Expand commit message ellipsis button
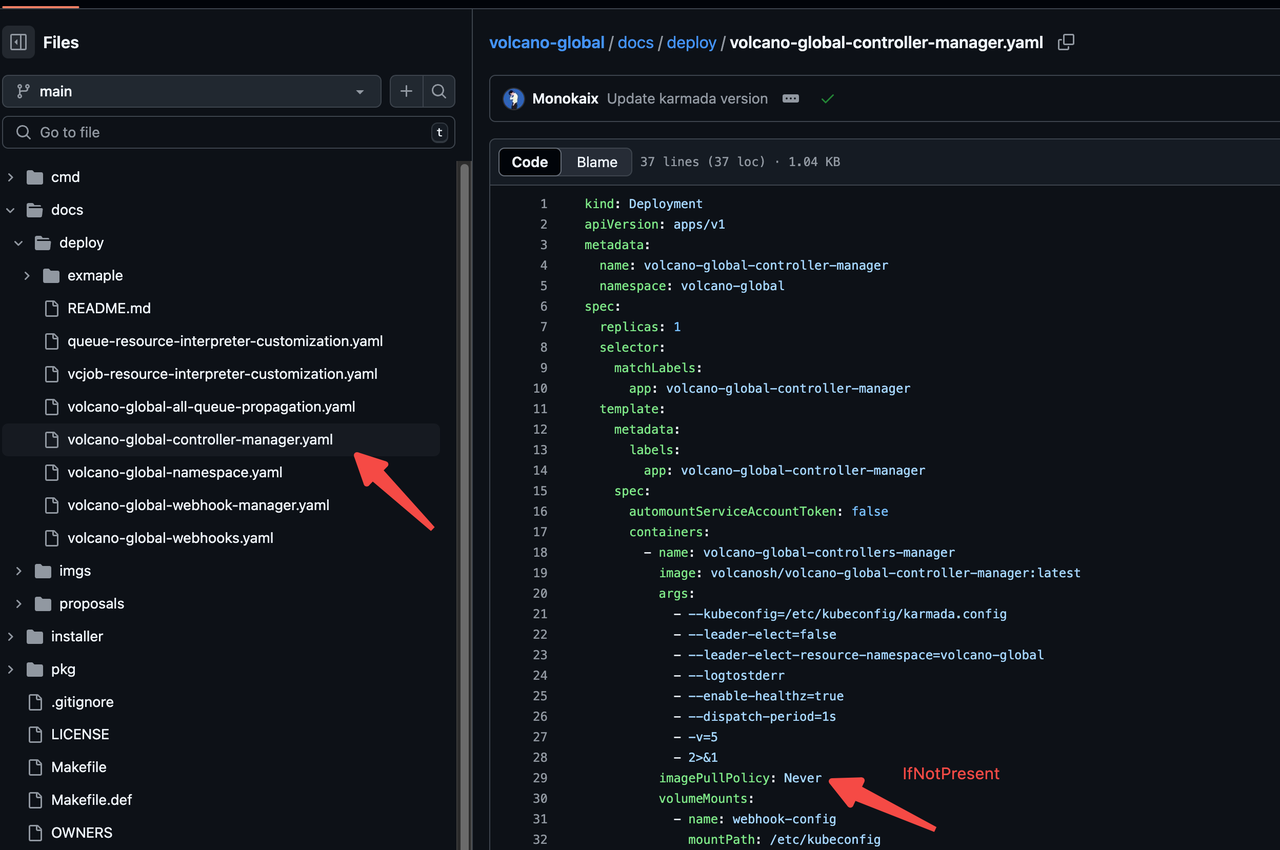Image resolution: width=1280 pixels, height=850 pixels. [790, 99]
